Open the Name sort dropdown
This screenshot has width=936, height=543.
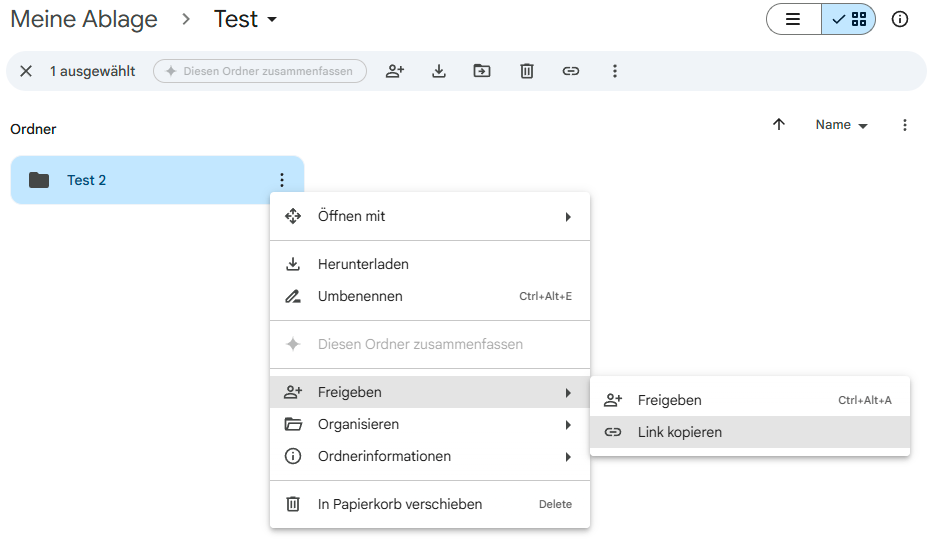841,125
